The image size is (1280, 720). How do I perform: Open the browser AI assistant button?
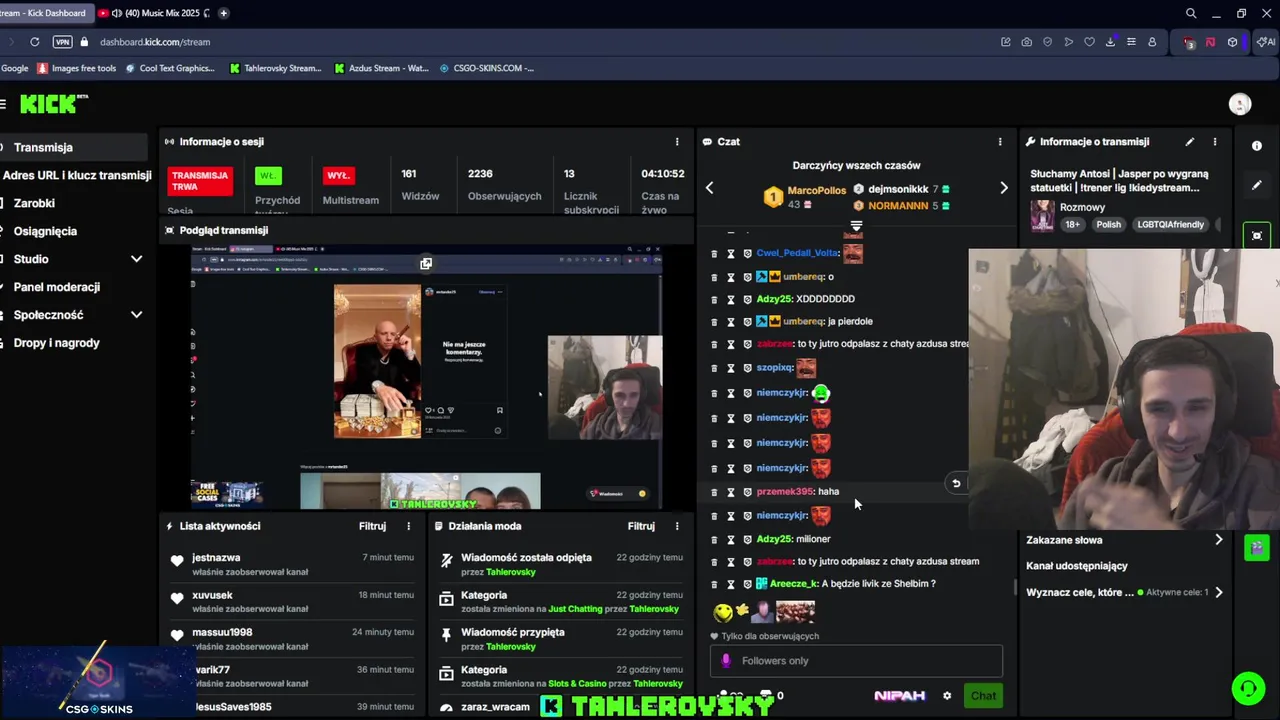[1265, 42]
